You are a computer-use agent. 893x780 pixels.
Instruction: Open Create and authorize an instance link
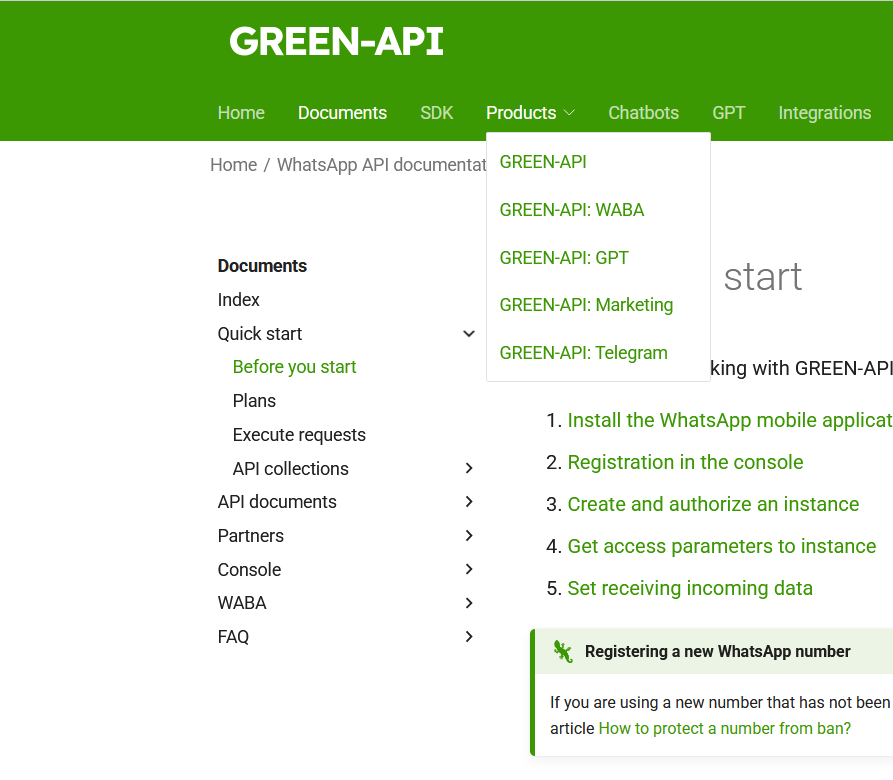point(713,504)
